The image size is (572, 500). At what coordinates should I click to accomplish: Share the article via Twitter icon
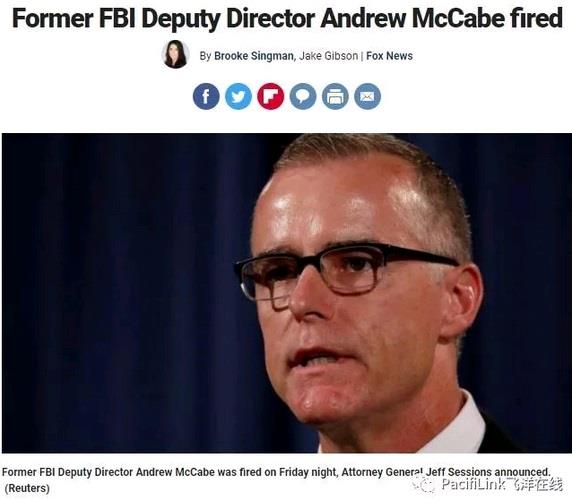point(238,96)
